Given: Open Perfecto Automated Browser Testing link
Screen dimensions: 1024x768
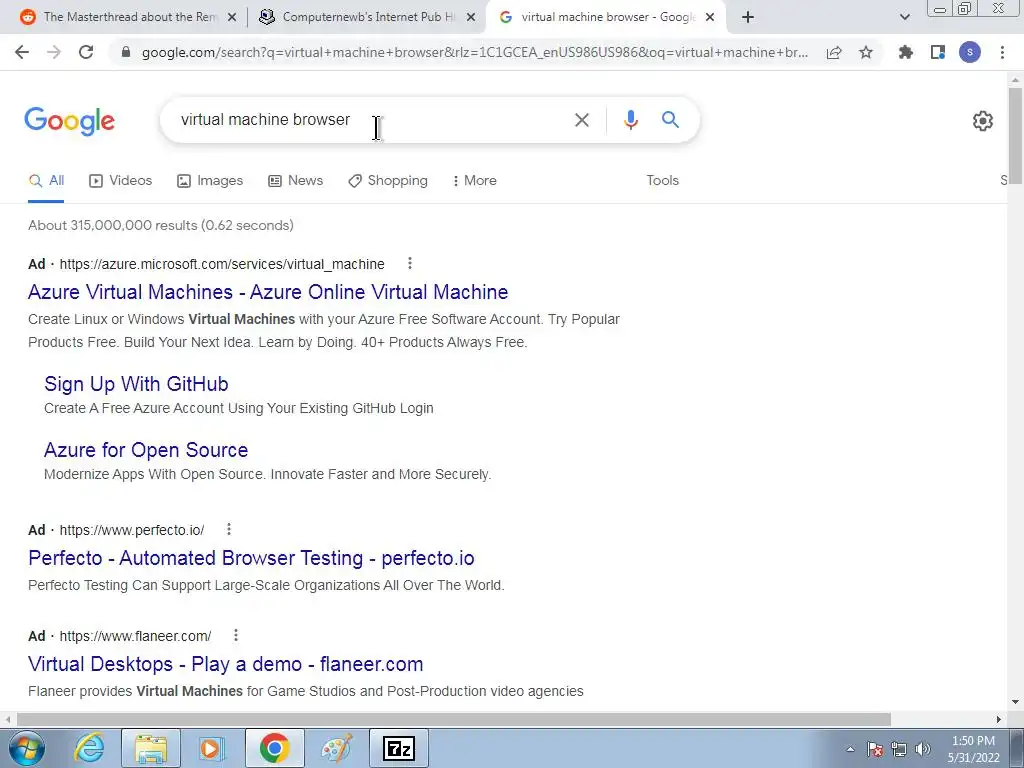Looking at the screenshot, I should (x=251, y=558).
